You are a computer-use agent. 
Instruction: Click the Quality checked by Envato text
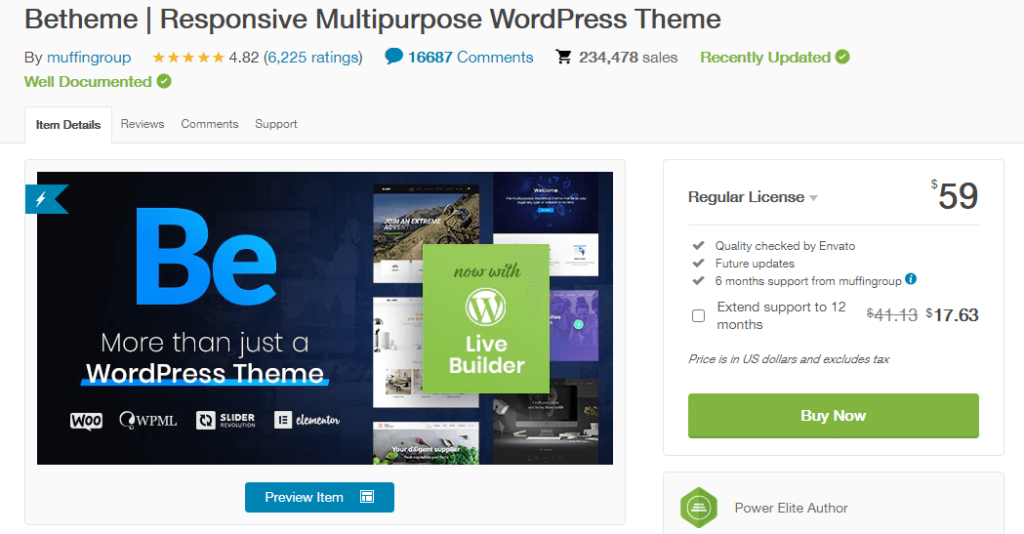785,246
